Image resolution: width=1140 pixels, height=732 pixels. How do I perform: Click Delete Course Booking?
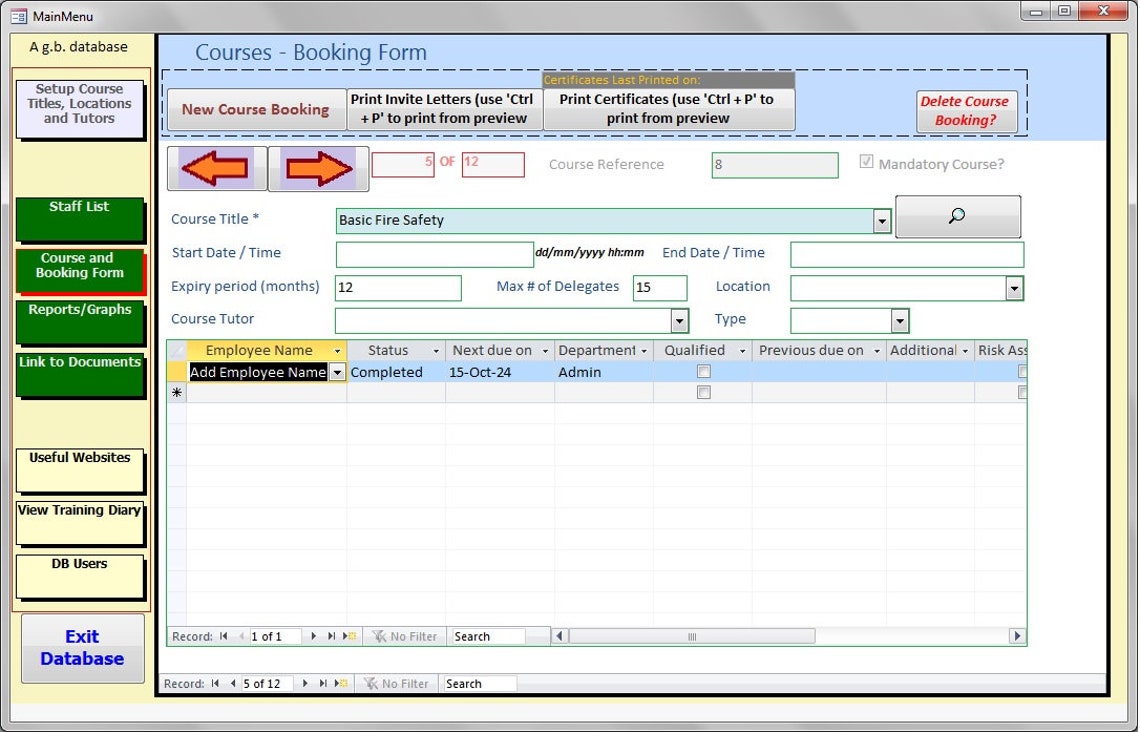965,112
